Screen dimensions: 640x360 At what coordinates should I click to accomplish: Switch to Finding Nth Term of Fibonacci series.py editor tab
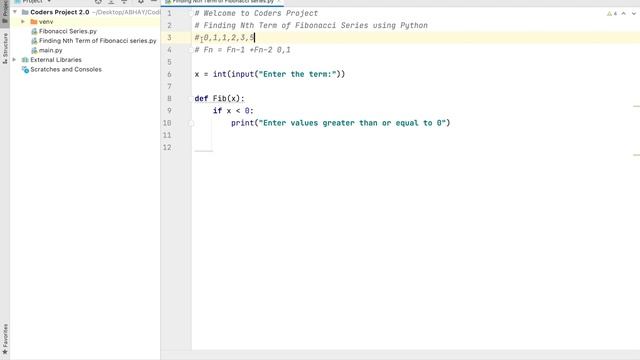pyautogui.click(x=222, y=2)
